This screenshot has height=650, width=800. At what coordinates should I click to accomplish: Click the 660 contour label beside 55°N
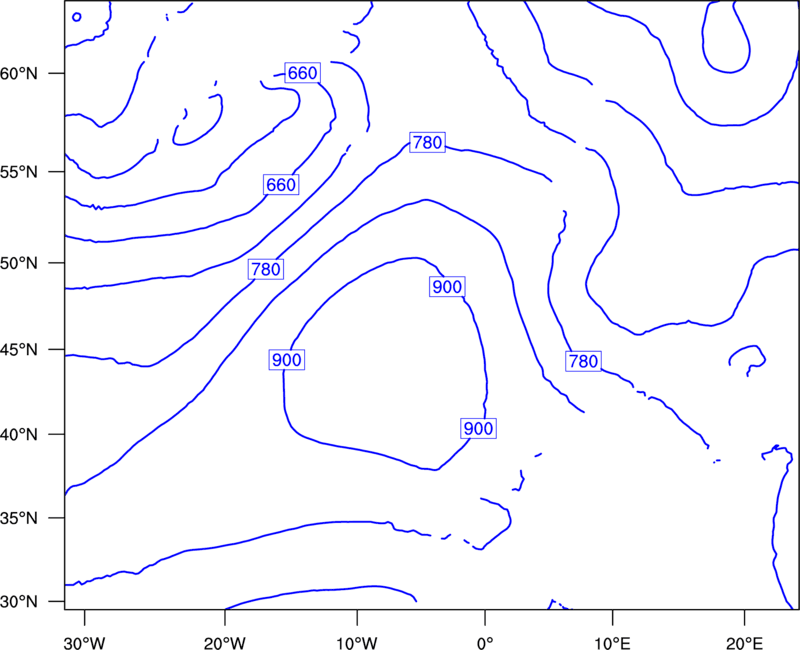(x=281, y=185)
